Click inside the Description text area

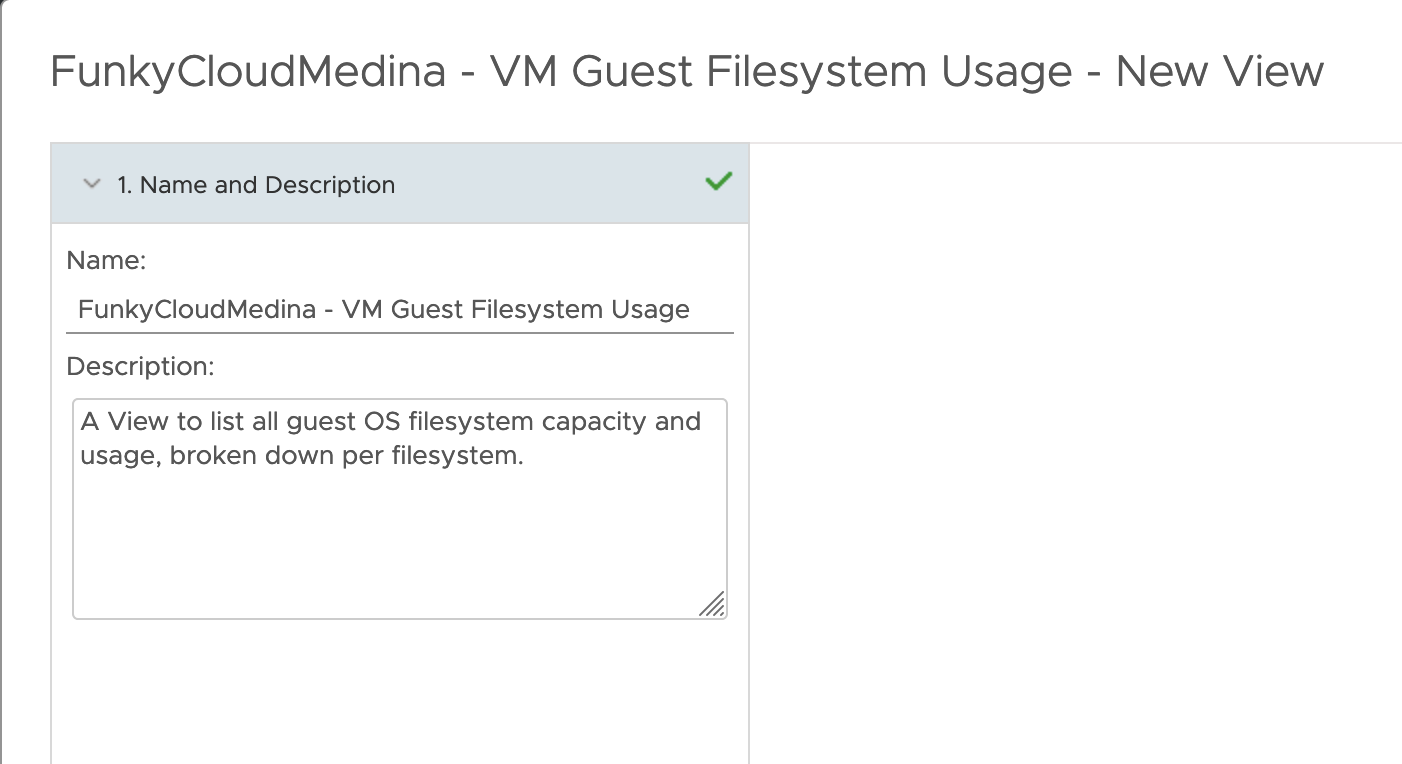pyautogui.click(x=400, y=509)
